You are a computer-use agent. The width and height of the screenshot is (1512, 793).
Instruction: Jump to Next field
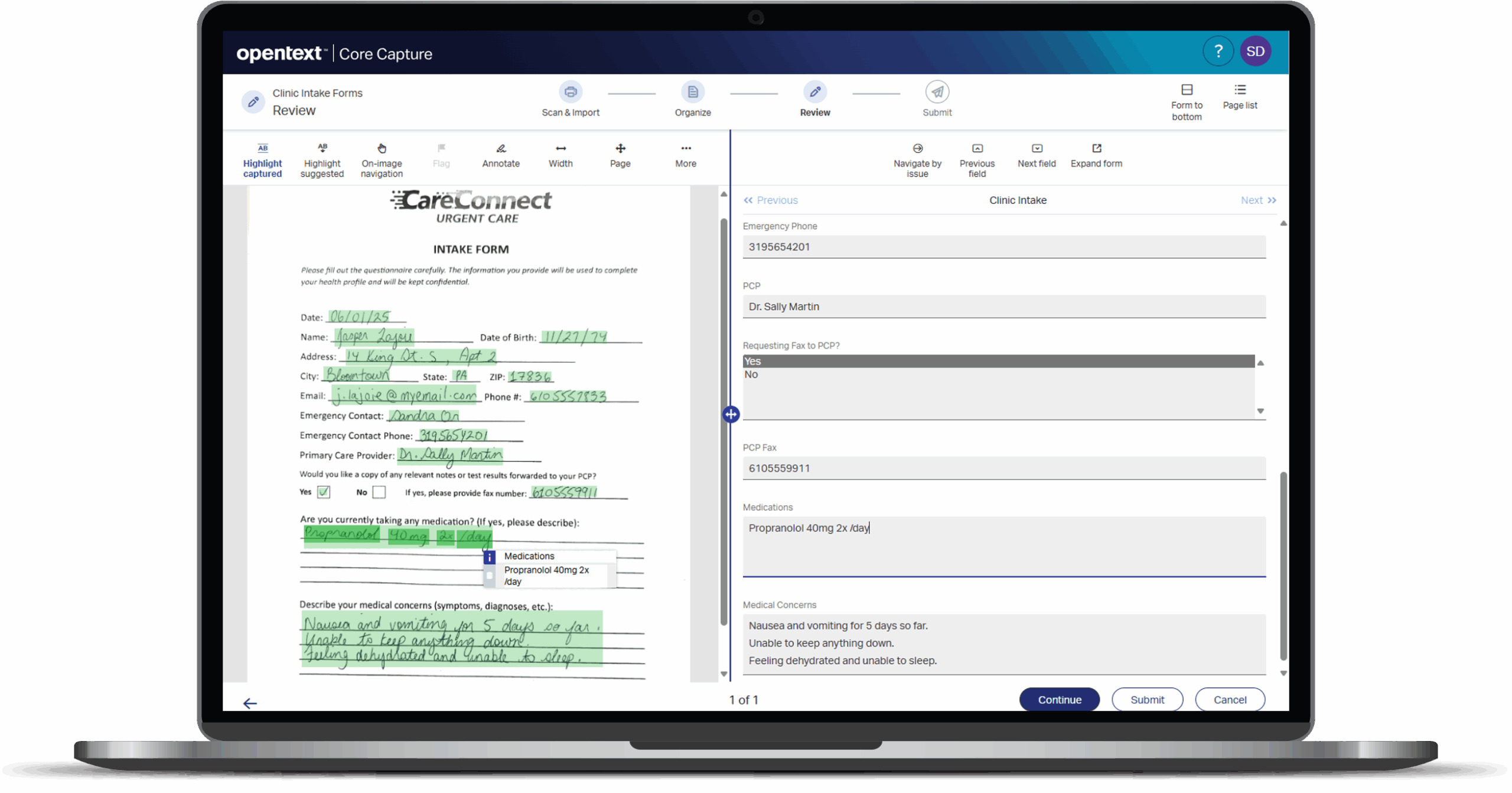pos(1036,156)
